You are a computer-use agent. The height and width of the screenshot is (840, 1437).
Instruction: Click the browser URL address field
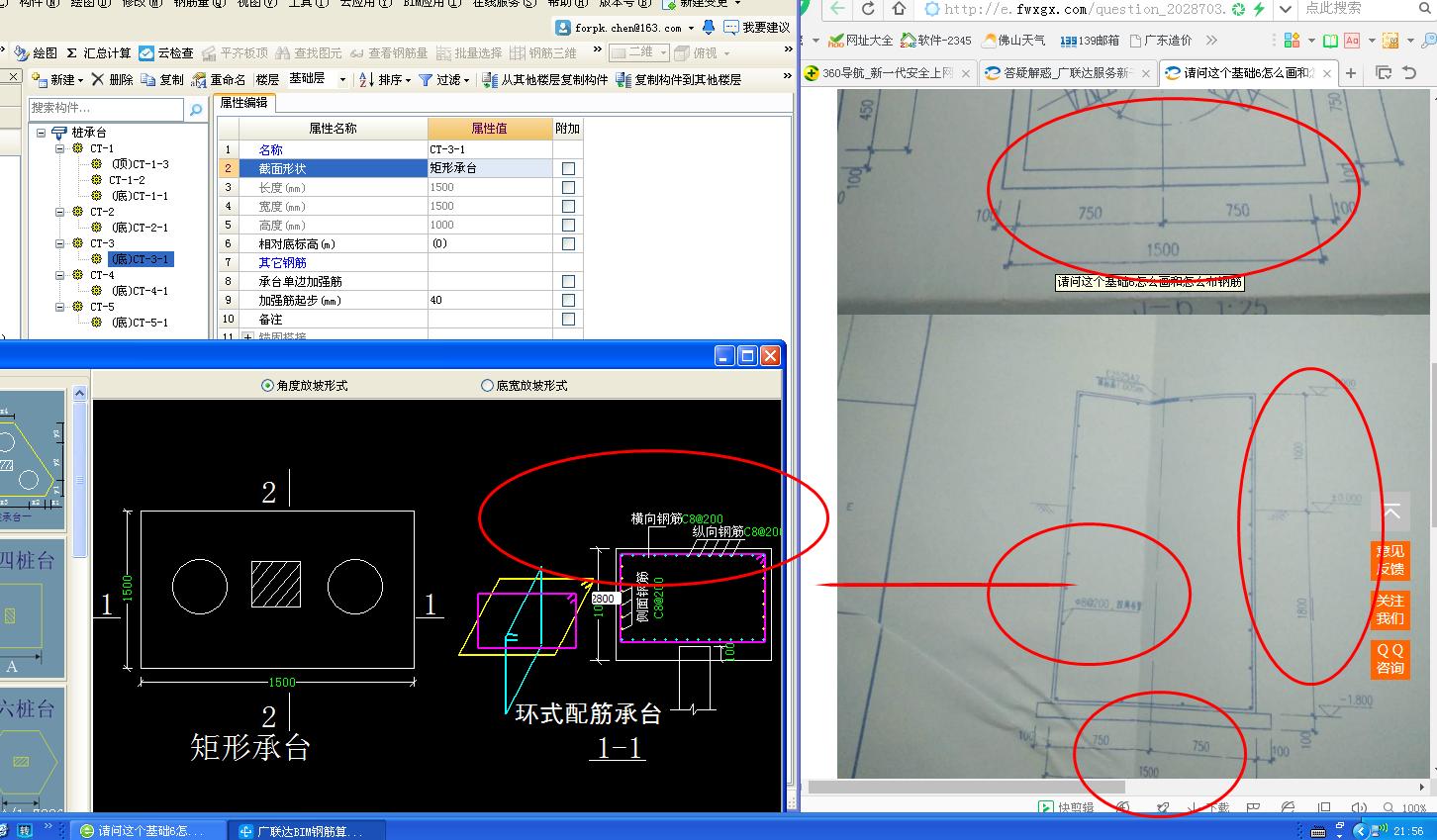1085,9
